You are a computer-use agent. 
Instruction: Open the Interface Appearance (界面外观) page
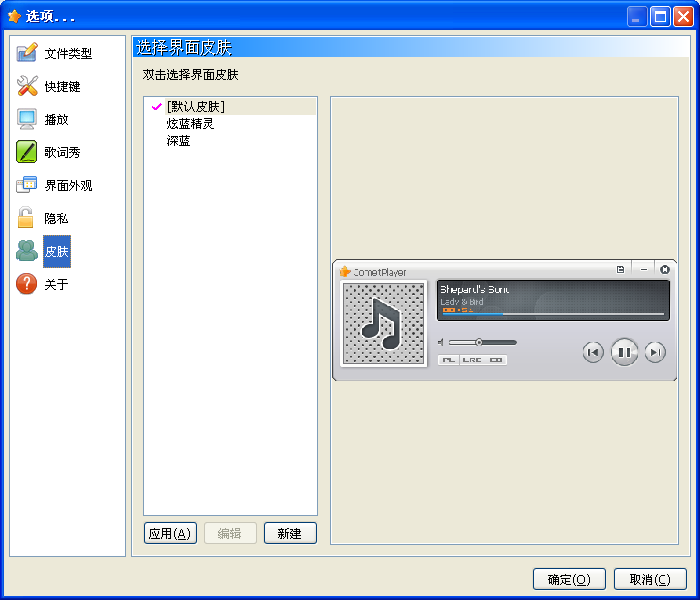pos(67,186)
